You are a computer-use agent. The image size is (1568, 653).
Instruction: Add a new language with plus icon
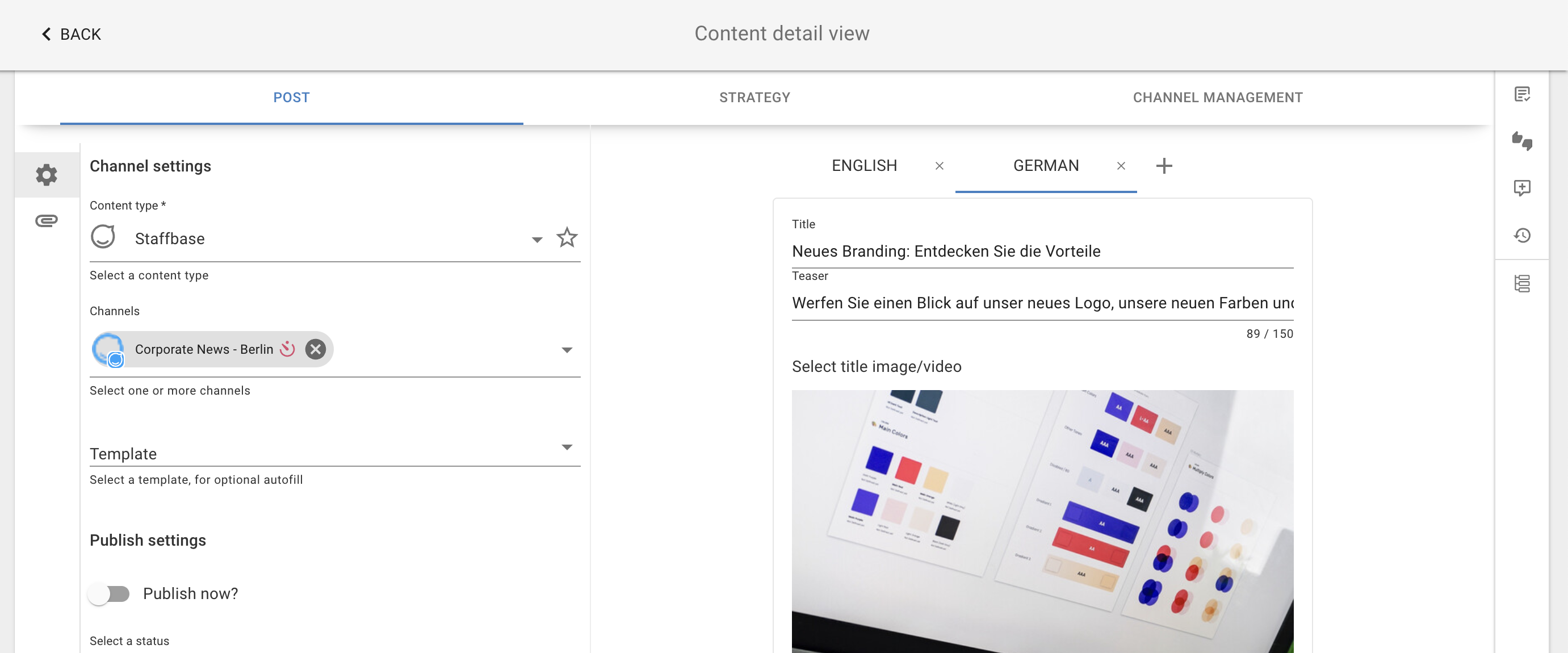tap(1164, 166)
